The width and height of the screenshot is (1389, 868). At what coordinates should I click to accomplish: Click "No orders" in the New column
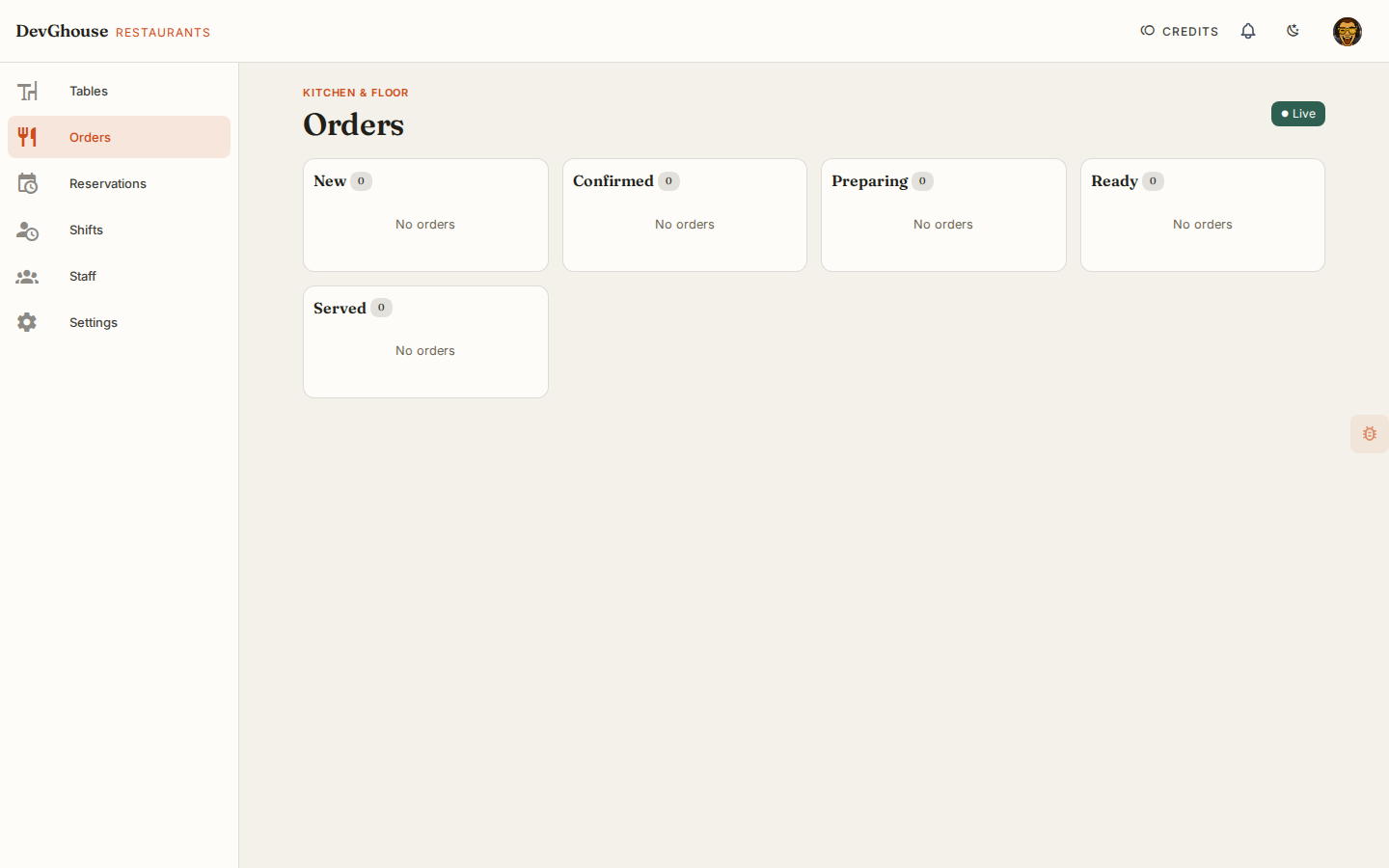(425, 225)
